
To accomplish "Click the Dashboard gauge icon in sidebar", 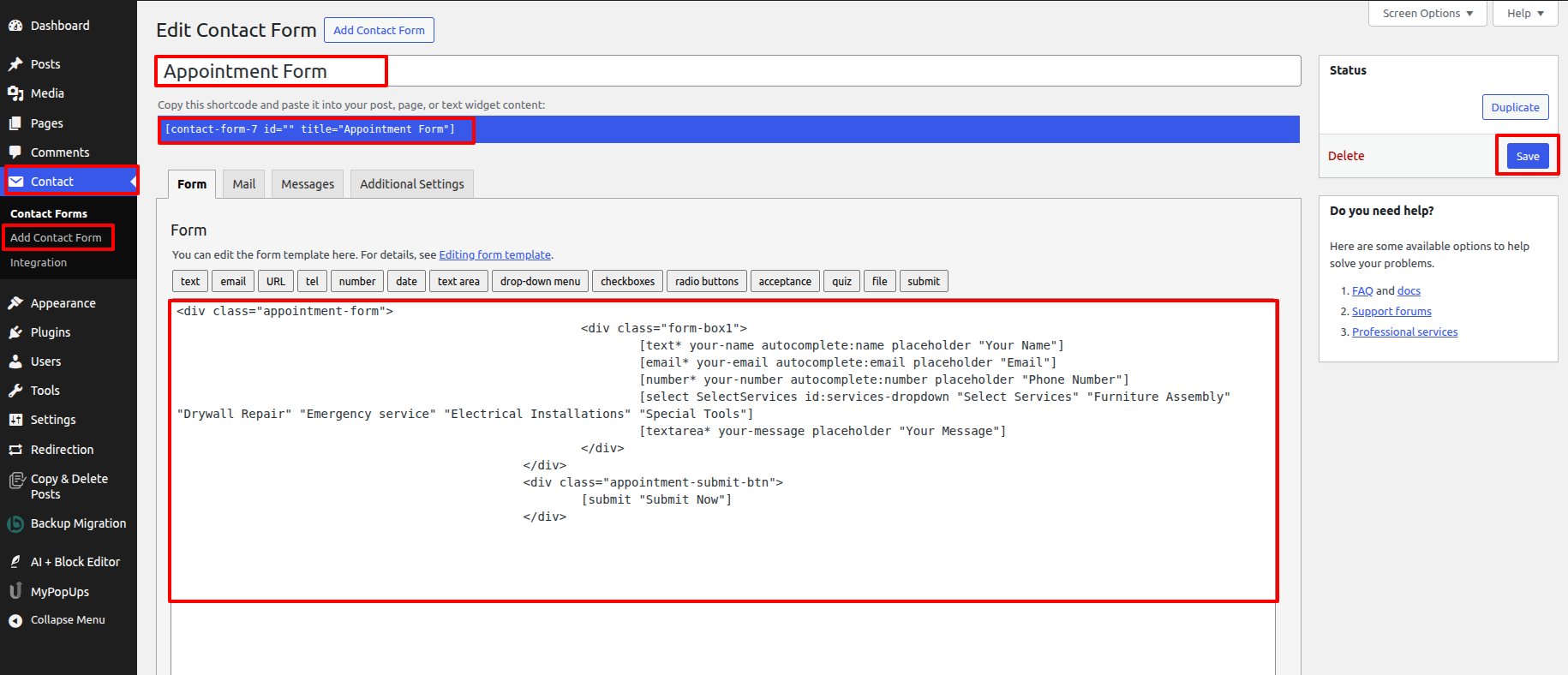I will click(x=15, y=26).
